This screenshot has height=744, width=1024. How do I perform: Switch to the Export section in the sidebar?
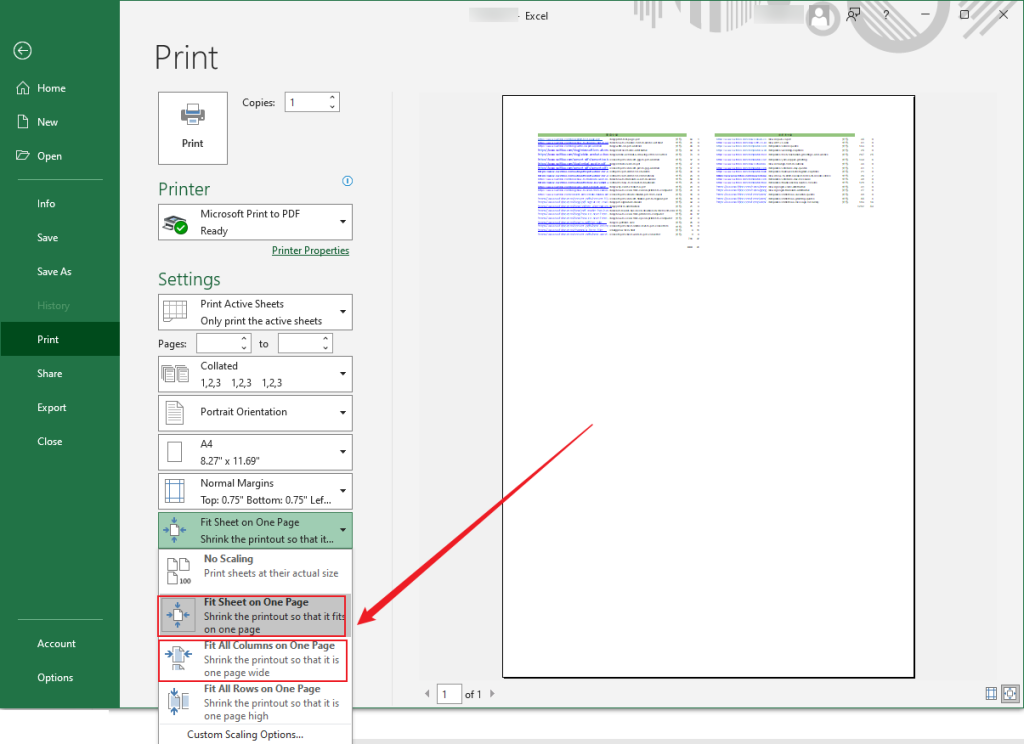[x=50, y=407]
